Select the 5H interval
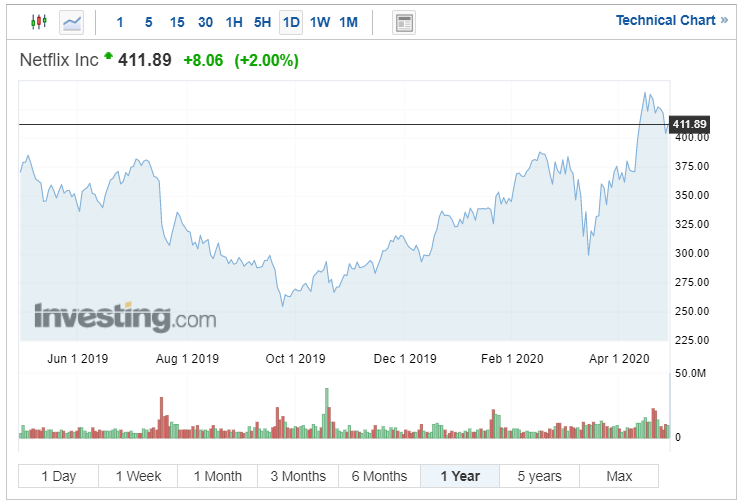Image resolution: width=743 pixels, height=504 pixels. (x=262, y=22)
